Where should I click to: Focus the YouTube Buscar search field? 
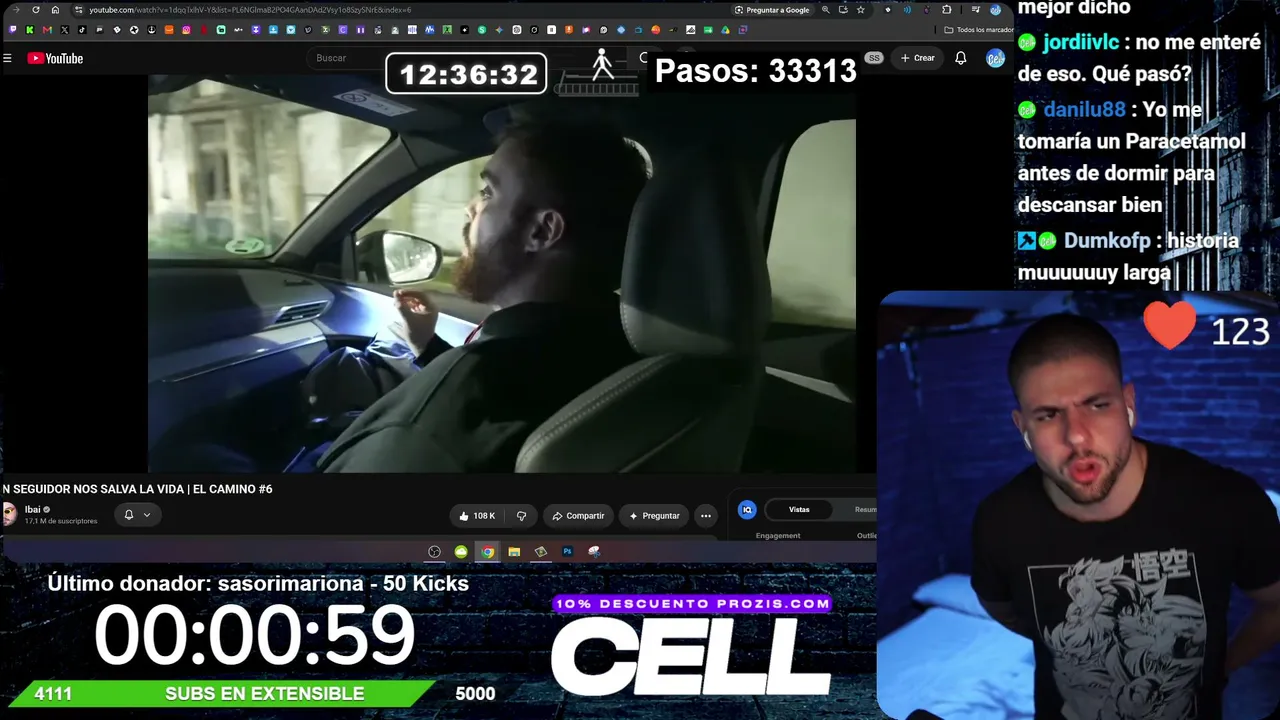pyautogui.click(x=345, y=58)
